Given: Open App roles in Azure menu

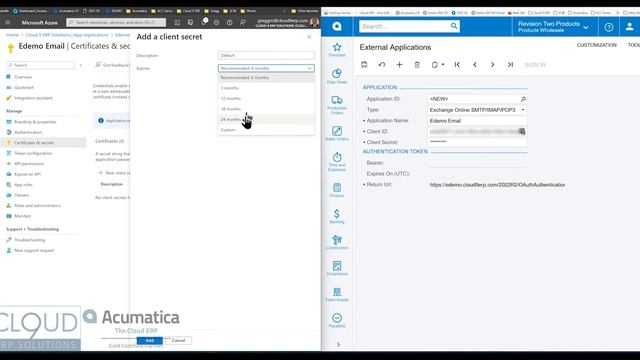Looking at the screenshot, I should coord(23,184).
